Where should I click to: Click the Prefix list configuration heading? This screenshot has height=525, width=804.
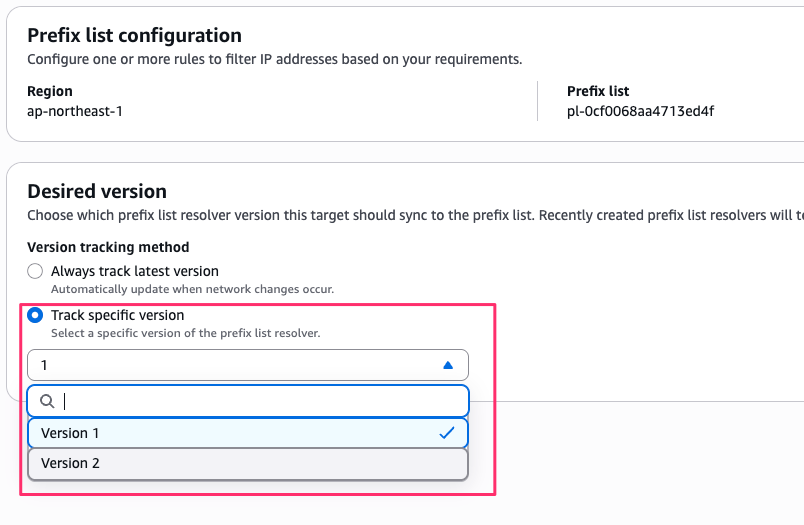pos(134,37)
